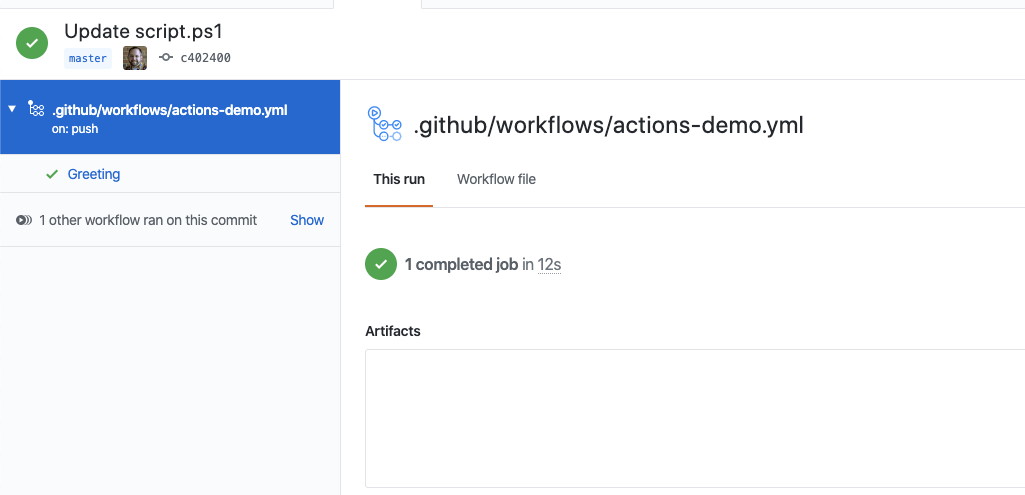Click the 12s run duration

(549, 265)
